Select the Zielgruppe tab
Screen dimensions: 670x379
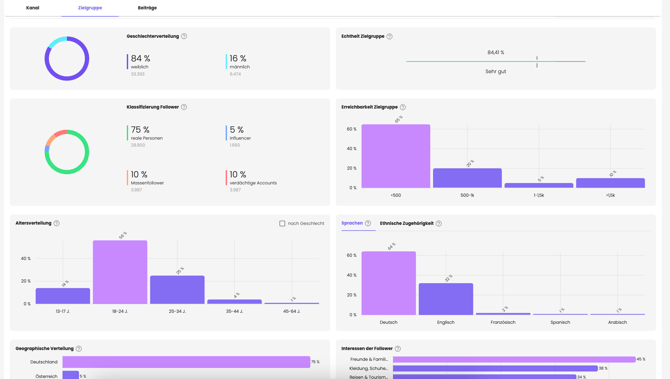click(x=90, y=8)
